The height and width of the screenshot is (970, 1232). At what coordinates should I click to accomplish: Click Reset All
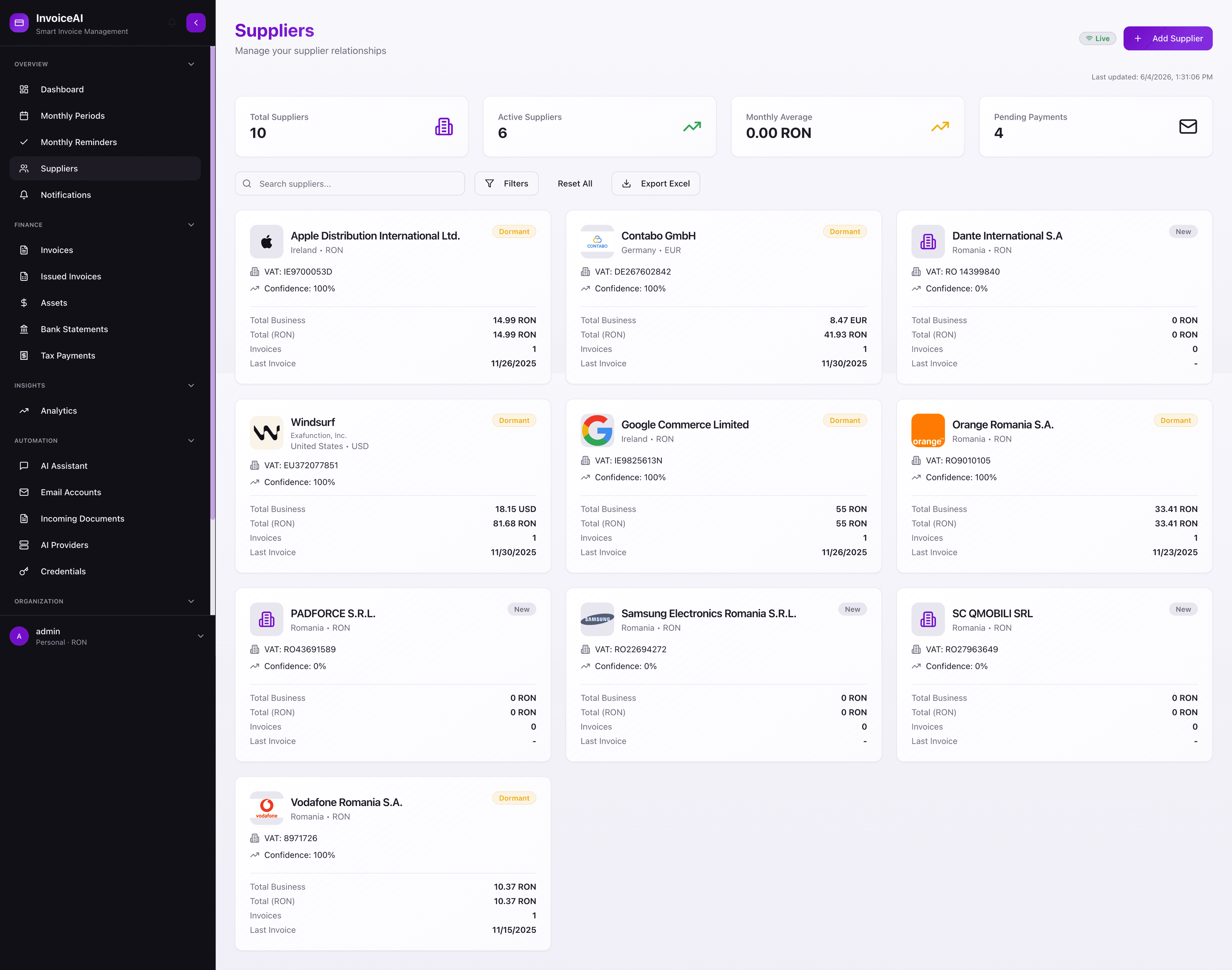[x=575, y=183]
